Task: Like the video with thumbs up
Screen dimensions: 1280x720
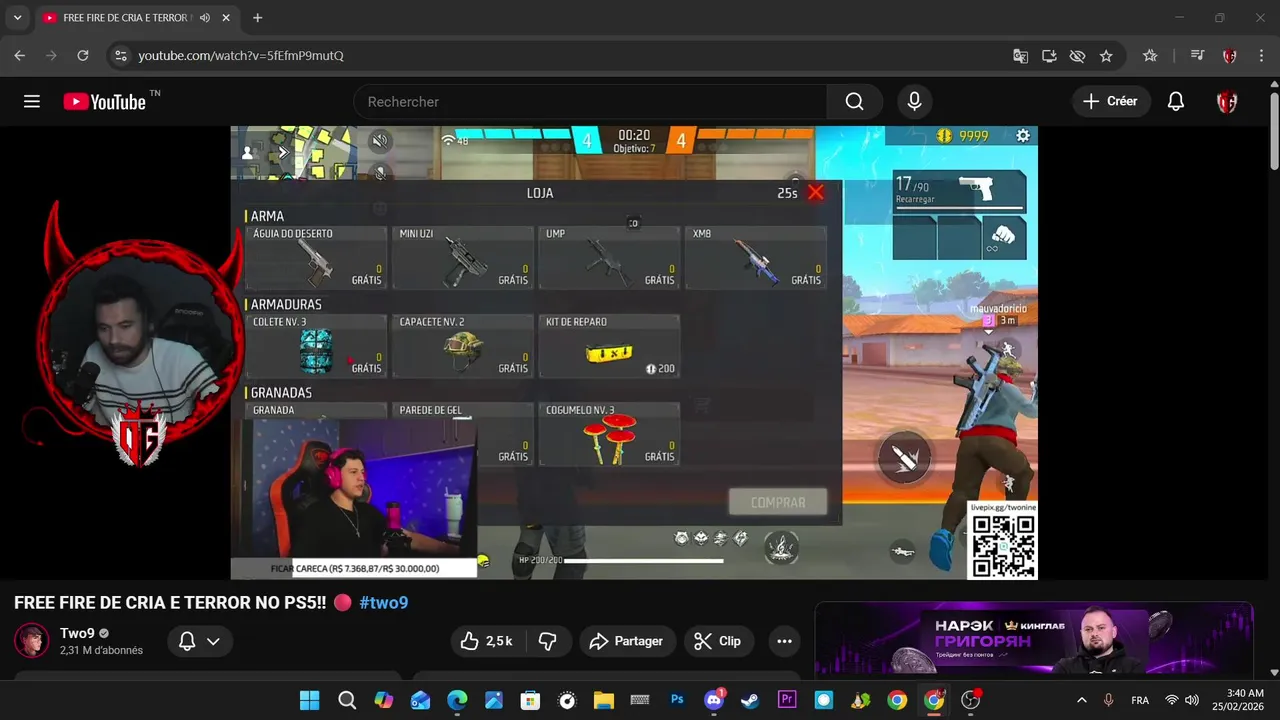Action: [487, 641]
